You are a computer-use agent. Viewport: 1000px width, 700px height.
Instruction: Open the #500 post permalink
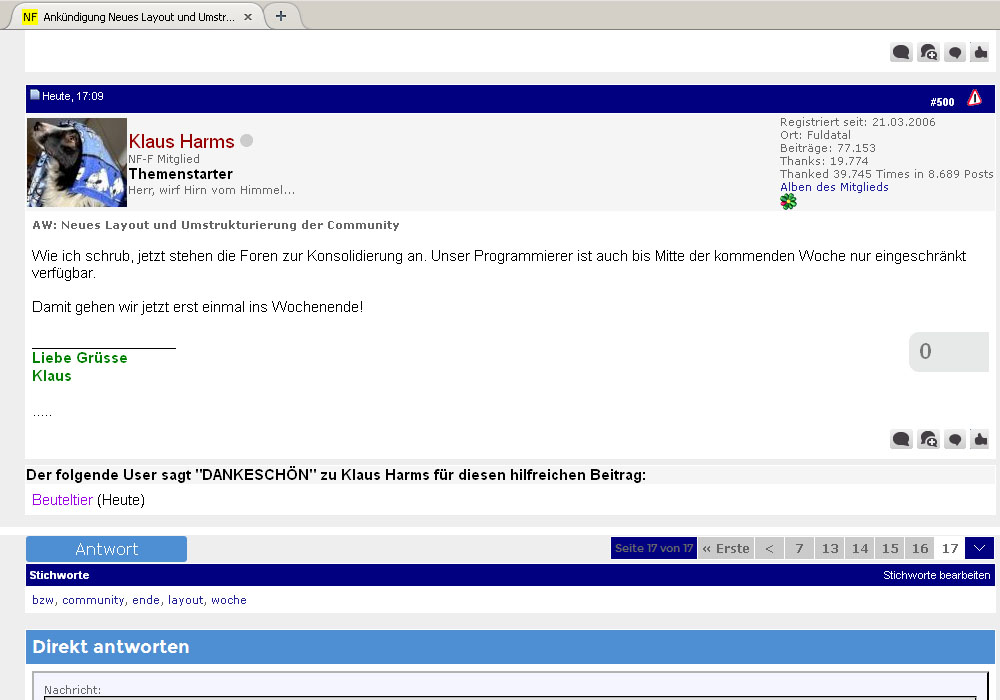pos(942,102)
